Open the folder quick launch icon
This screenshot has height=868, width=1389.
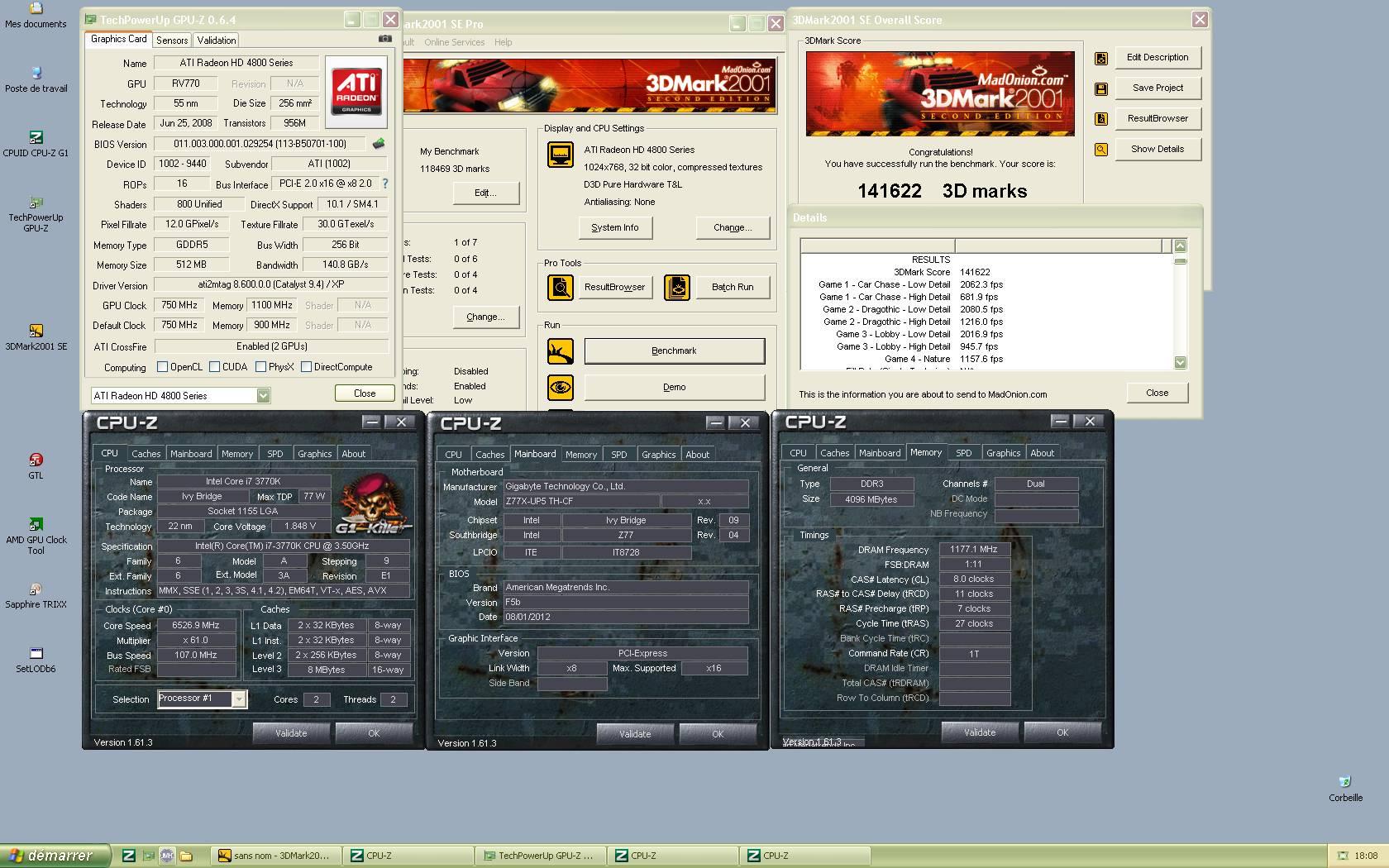point(186,856)
